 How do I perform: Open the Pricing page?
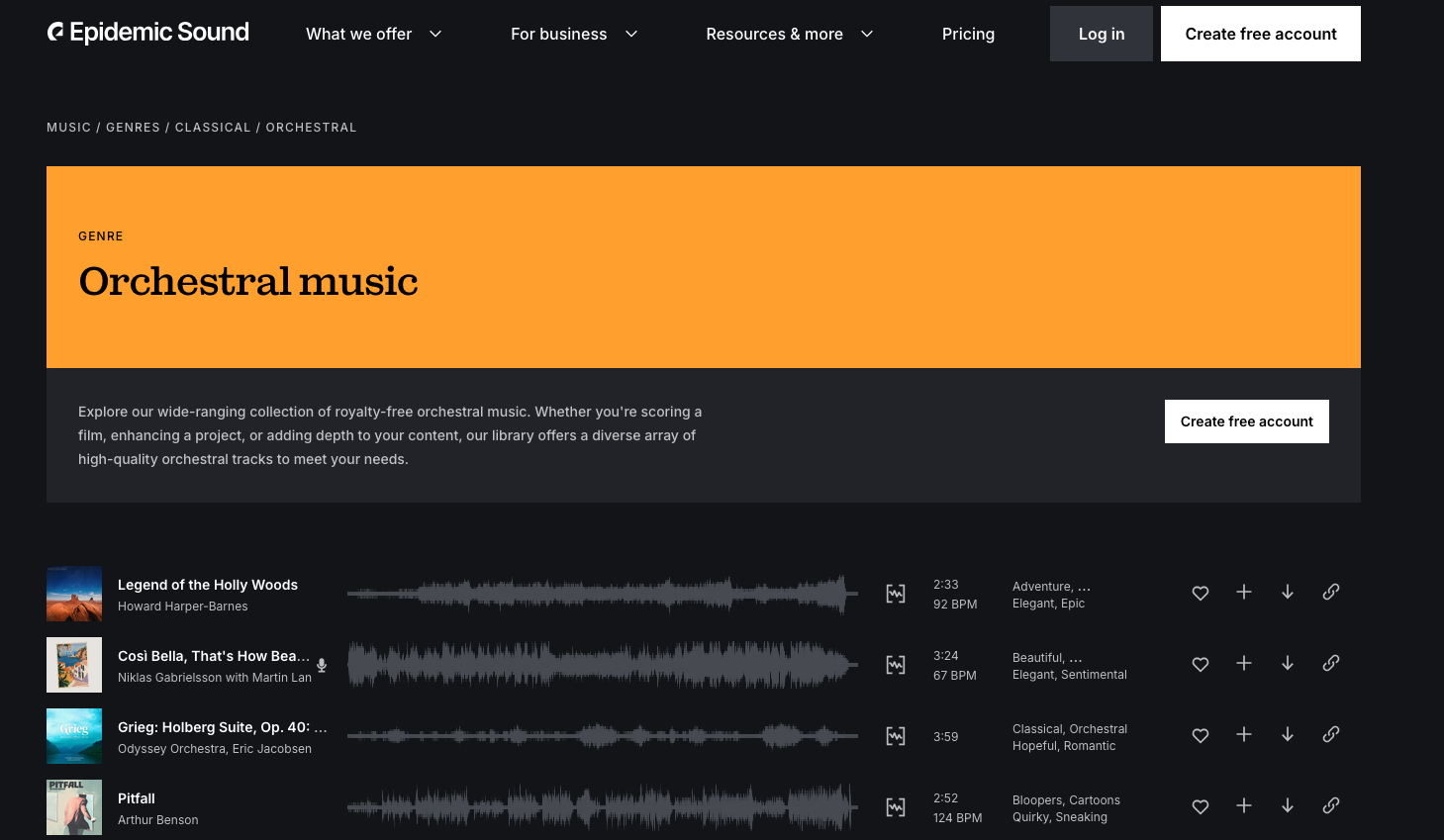[968, 34]
